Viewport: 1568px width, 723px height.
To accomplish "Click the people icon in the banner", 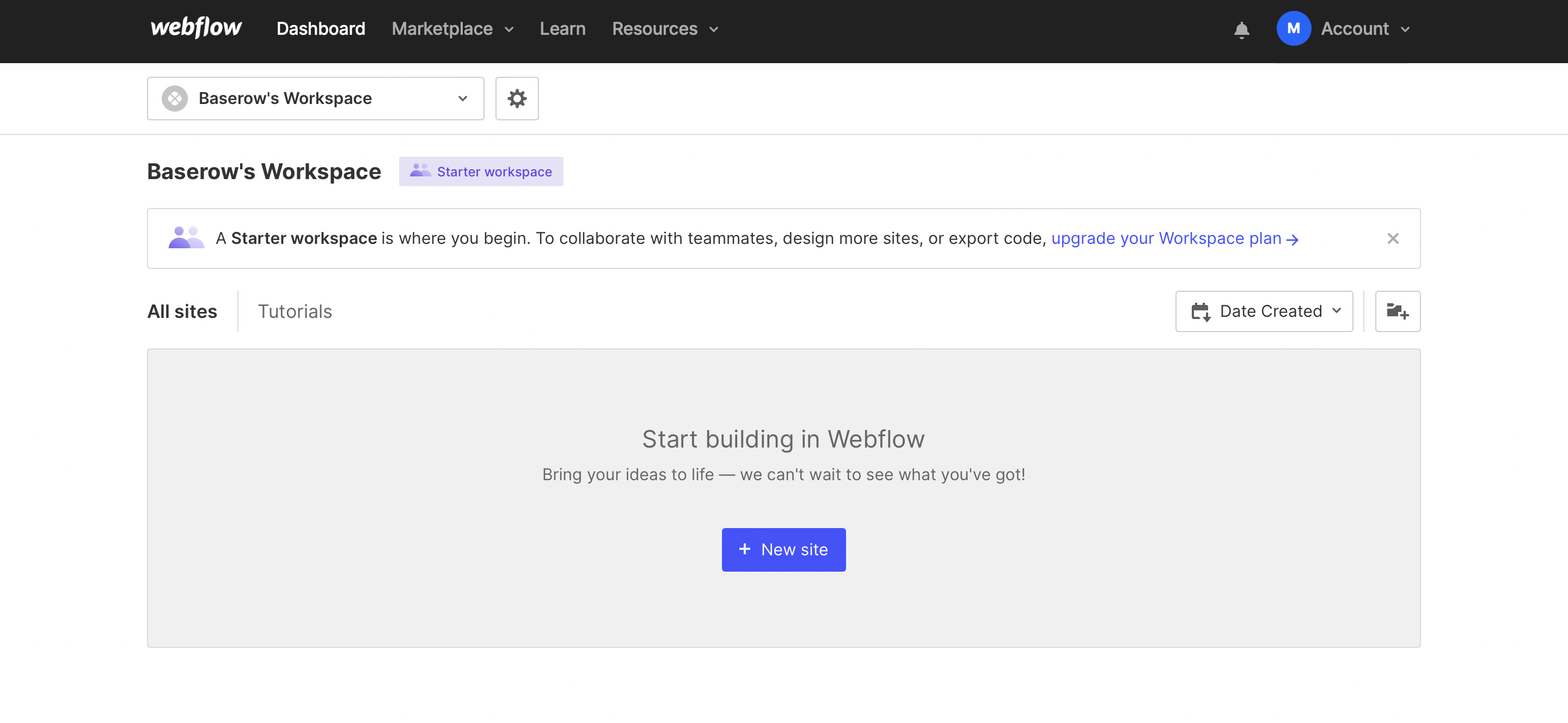I will 186,238.
